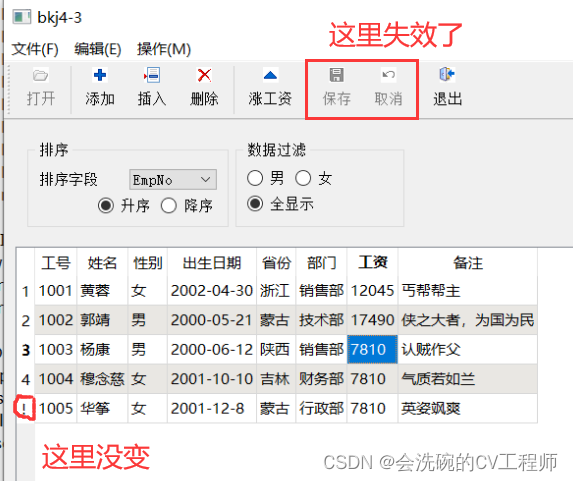Click remark cell 英姿飒爽
The height and width of the screenshot is (481, 573).
pos(468,408)
